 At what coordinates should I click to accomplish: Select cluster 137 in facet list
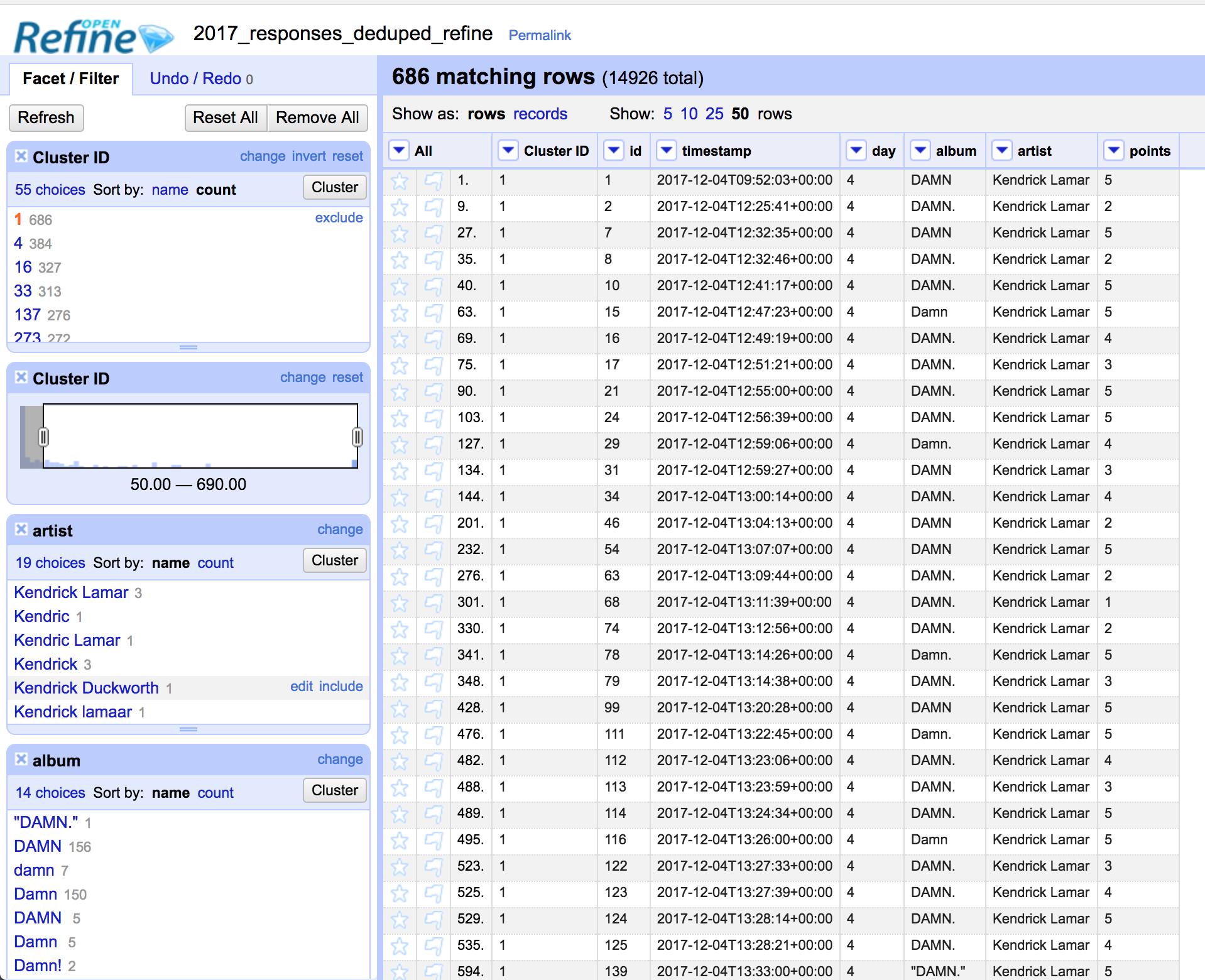tap(28, 315)
